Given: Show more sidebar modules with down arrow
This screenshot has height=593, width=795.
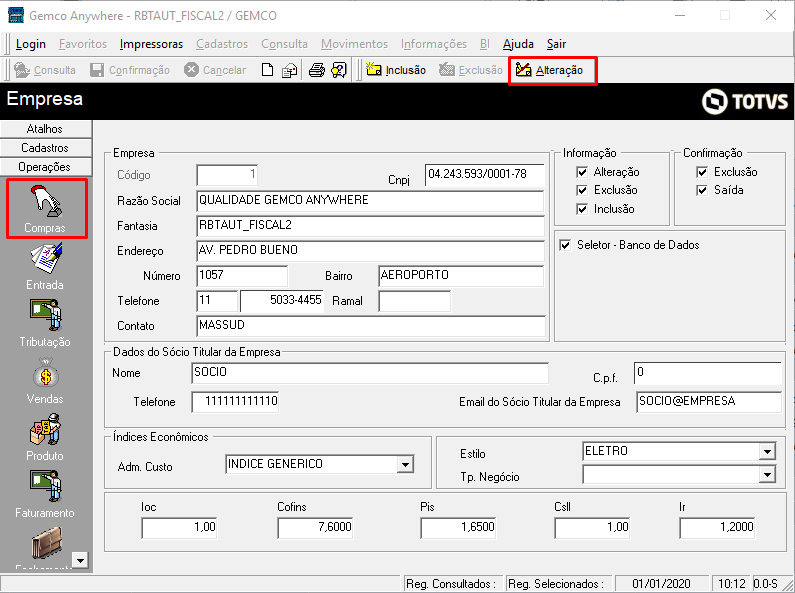Looking at the screenshot, I should (80, 560).
